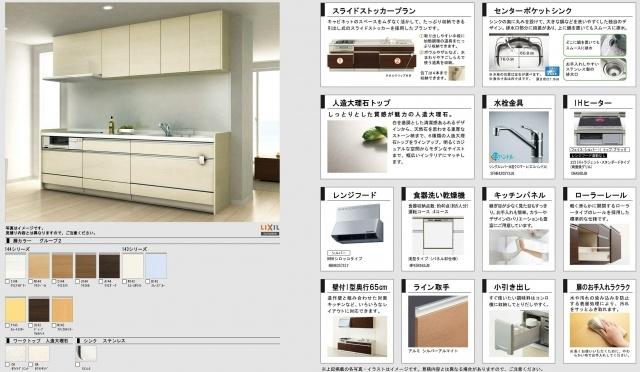
Task: Select the first artificial marble worktop swatch
Action: [16, 353]
